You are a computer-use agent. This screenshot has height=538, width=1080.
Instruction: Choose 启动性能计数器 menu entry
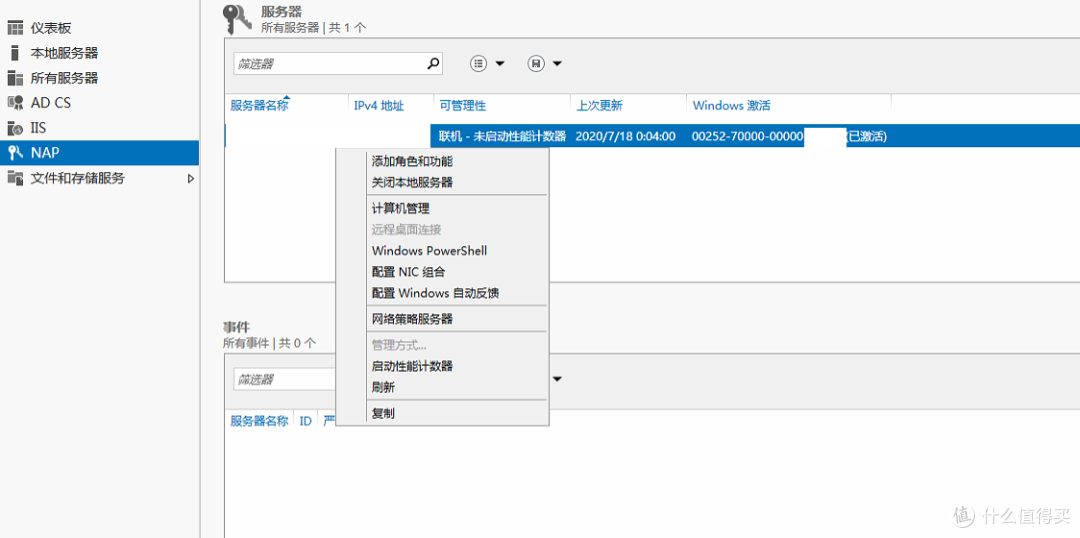point(412,366)
